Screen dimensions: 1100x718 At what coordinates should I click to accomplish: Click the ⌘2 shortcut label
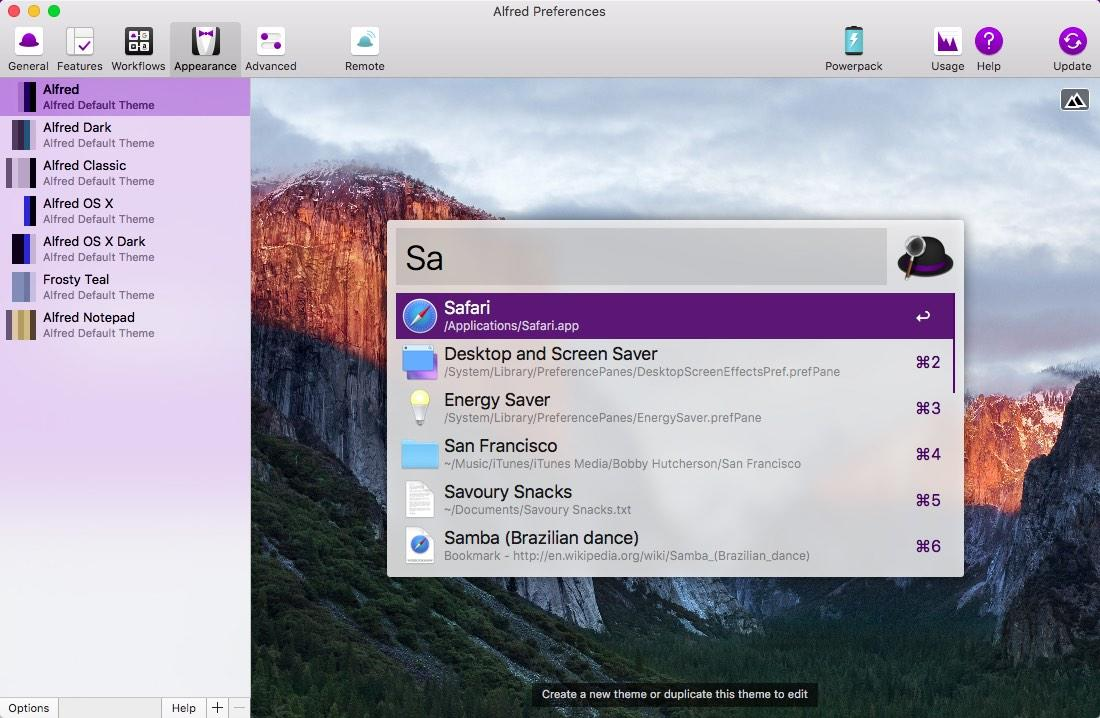[x=927, y=362]
